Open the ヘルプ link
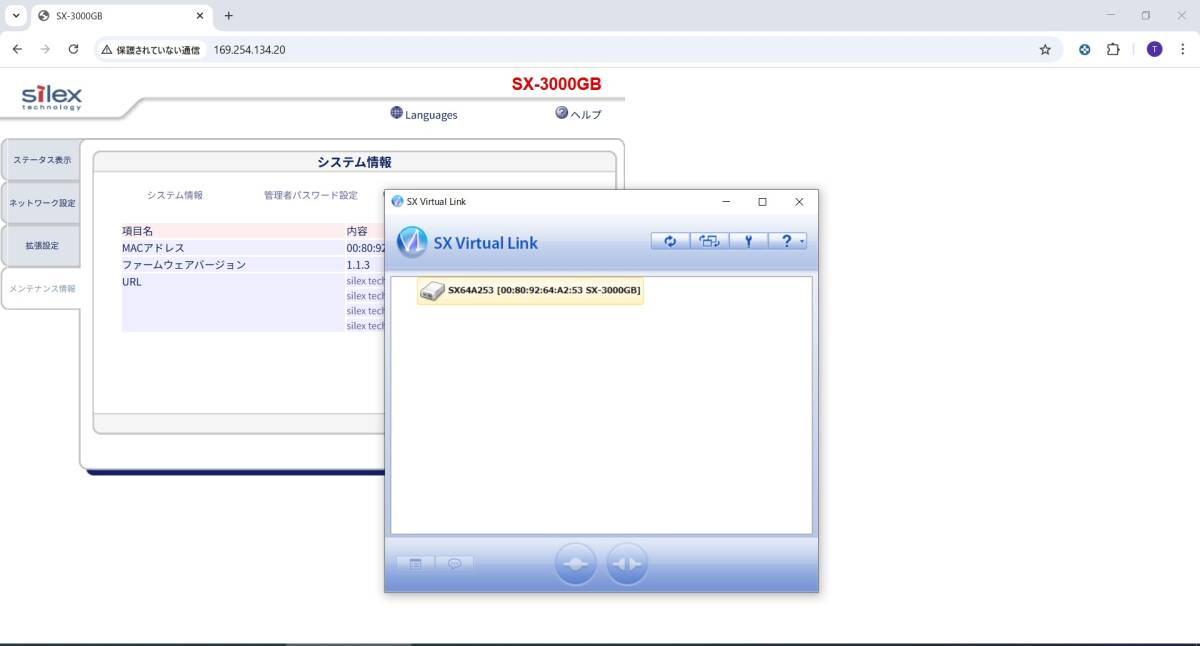 click(x=586, y=115)
